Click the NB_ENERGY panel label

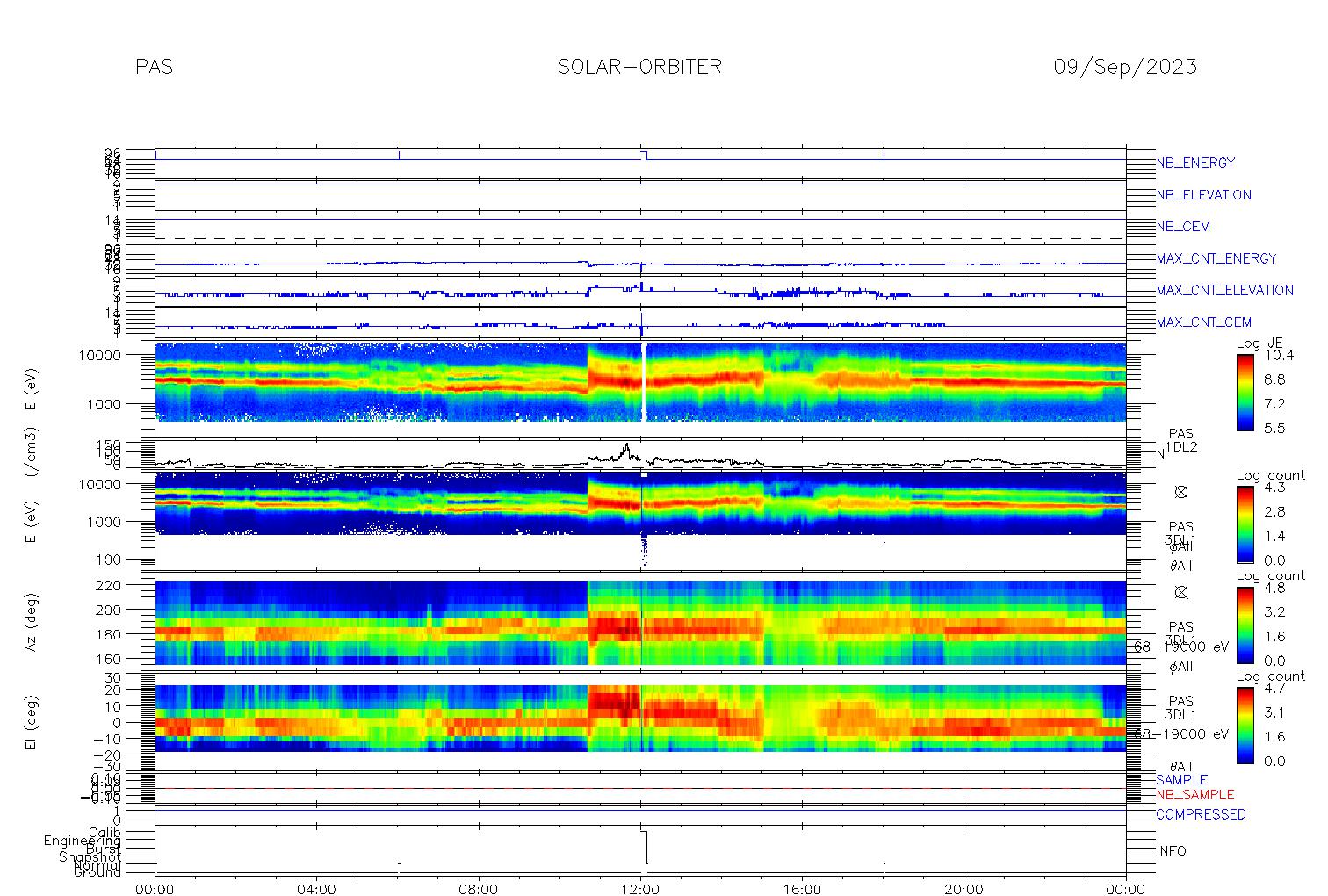coord(1195,163)
